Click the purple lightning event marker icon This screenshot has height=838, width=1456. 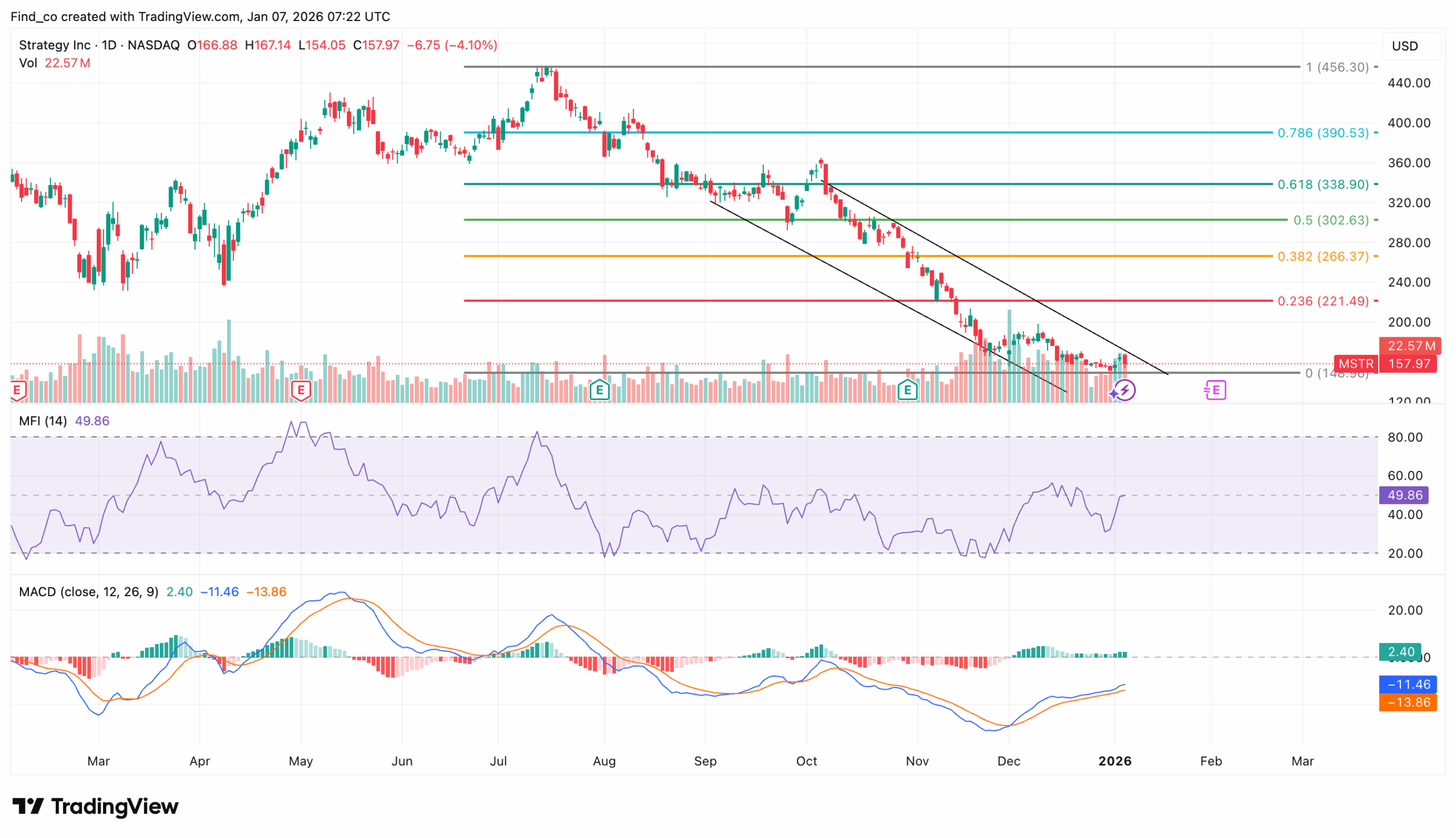click(1124, 389)
